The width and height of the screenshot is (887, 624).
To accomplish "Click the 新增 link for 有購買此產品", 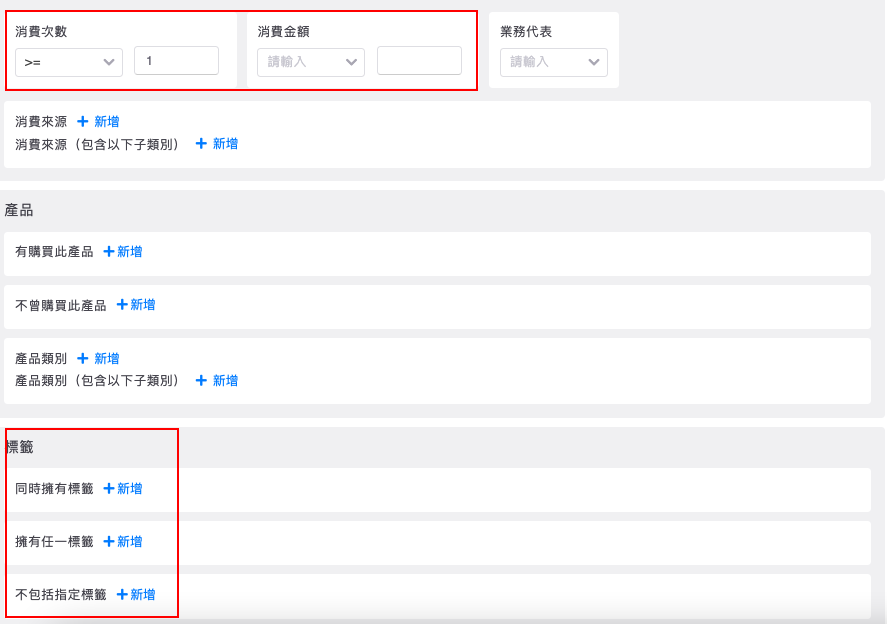I will 130,252.
